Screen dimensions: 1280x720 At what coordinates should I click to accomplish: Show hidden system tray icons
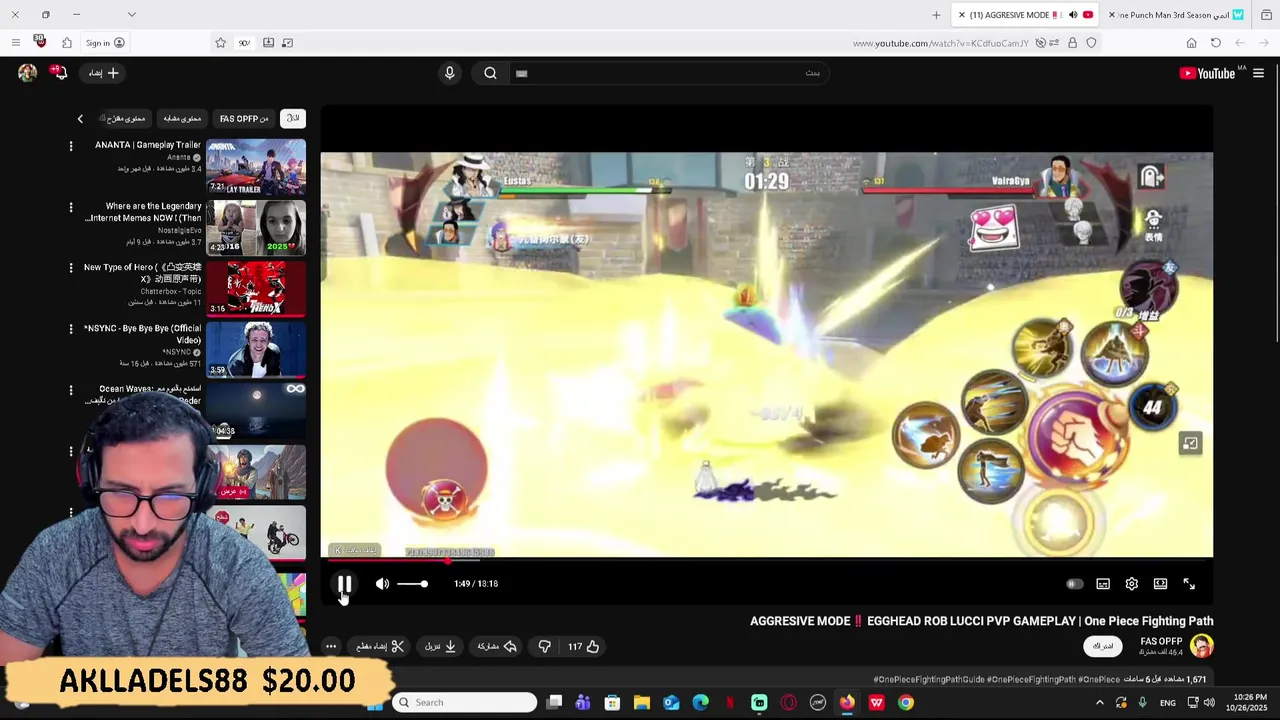pyautogui.click(x=1099, y=702)
